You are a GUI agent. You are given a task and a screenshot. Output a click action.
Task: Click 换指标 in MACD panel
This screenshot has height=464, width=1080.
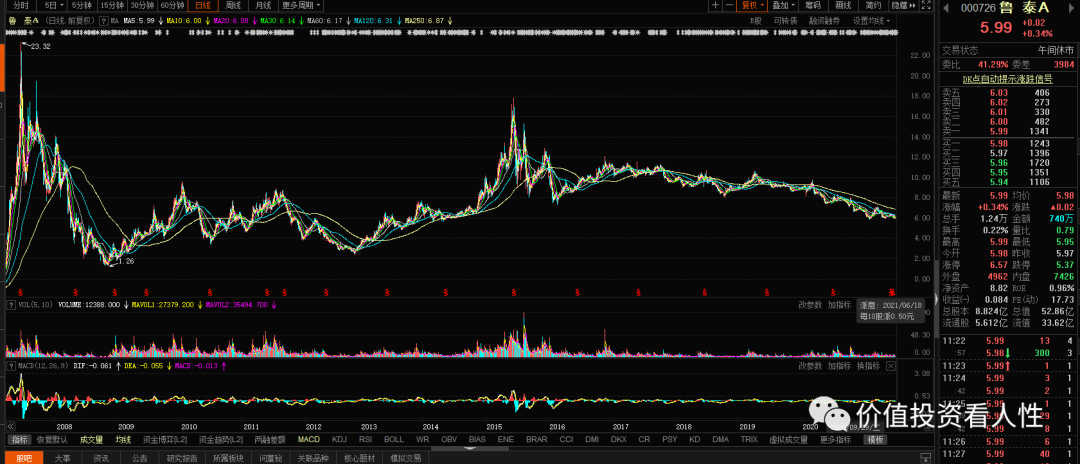click(868, 366)
